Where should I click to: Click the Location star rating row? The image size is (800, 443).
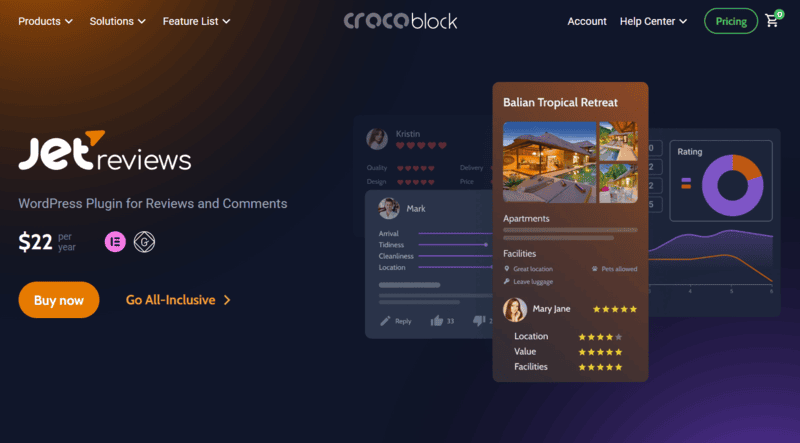pyautogui.click(x=600, y=337)
